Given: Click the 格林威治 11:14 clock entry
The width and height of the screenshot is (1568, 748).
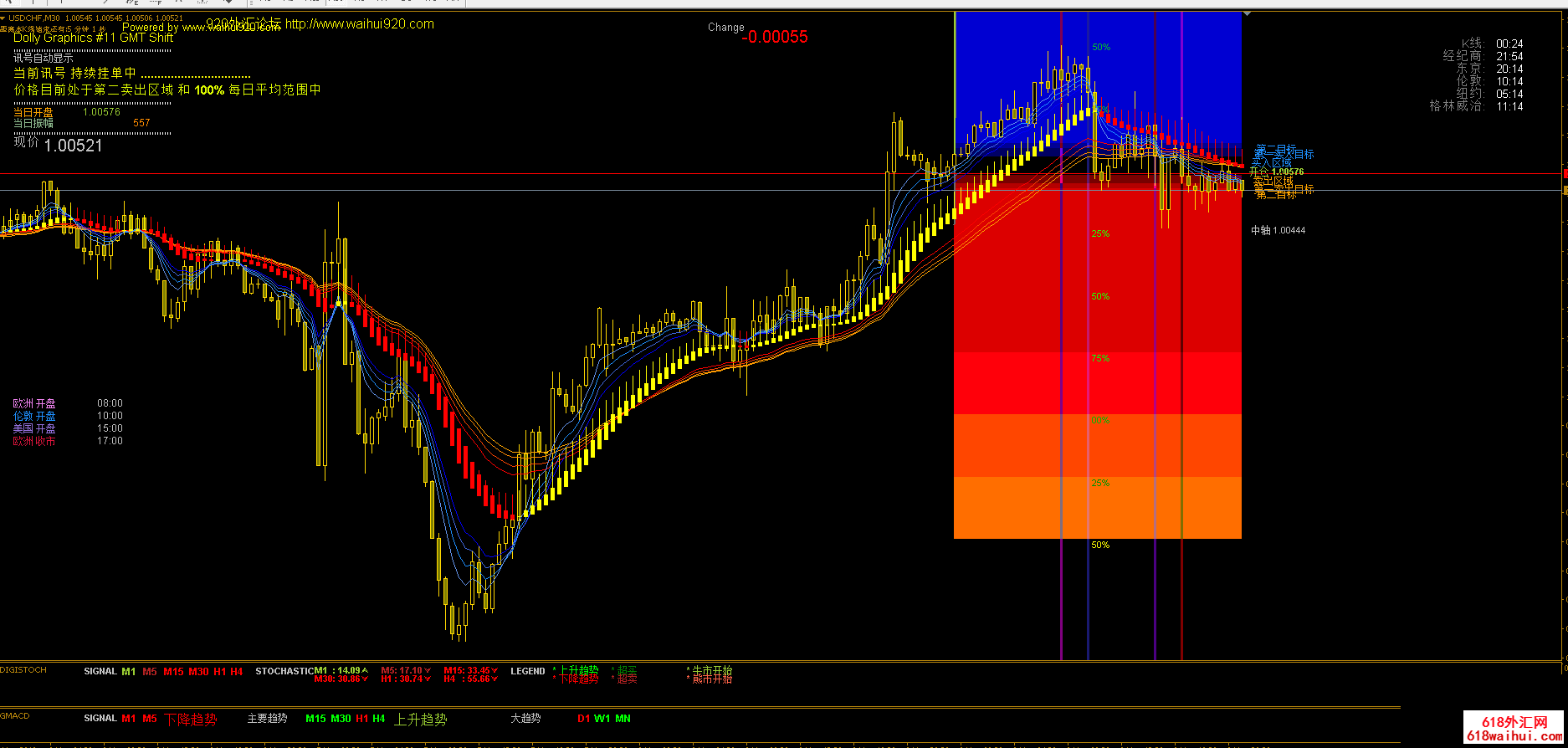Looking at the screenshot, I should pyautogui.click(x=1476, y=106).
